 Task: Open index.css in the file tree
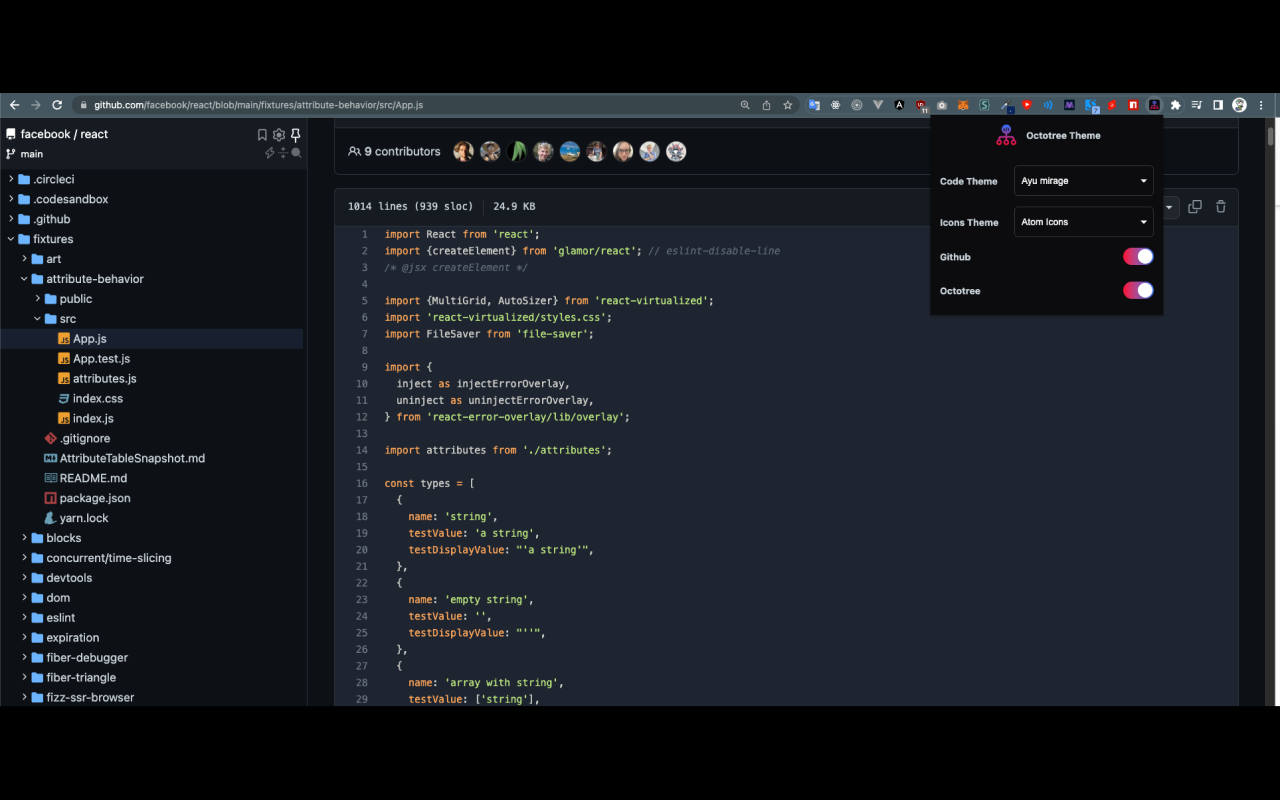(x=98, y=399)
